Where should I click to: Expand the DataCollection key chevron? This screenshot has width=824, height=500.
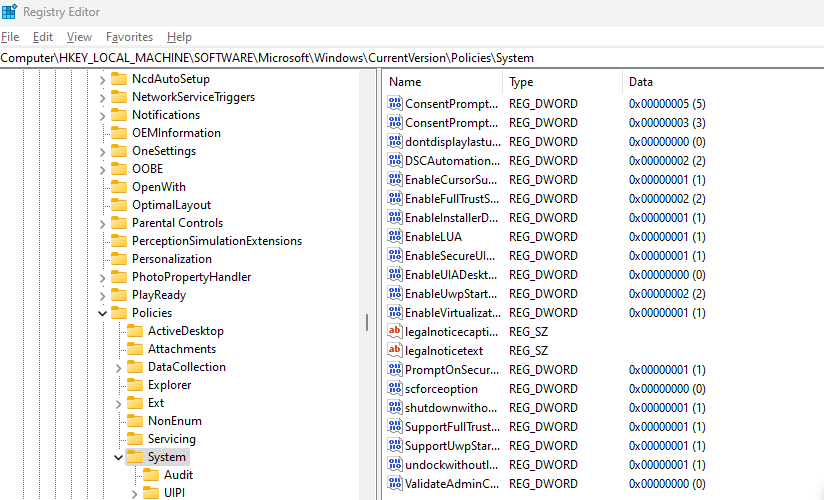pyautogui.click(x=118, y=367)
